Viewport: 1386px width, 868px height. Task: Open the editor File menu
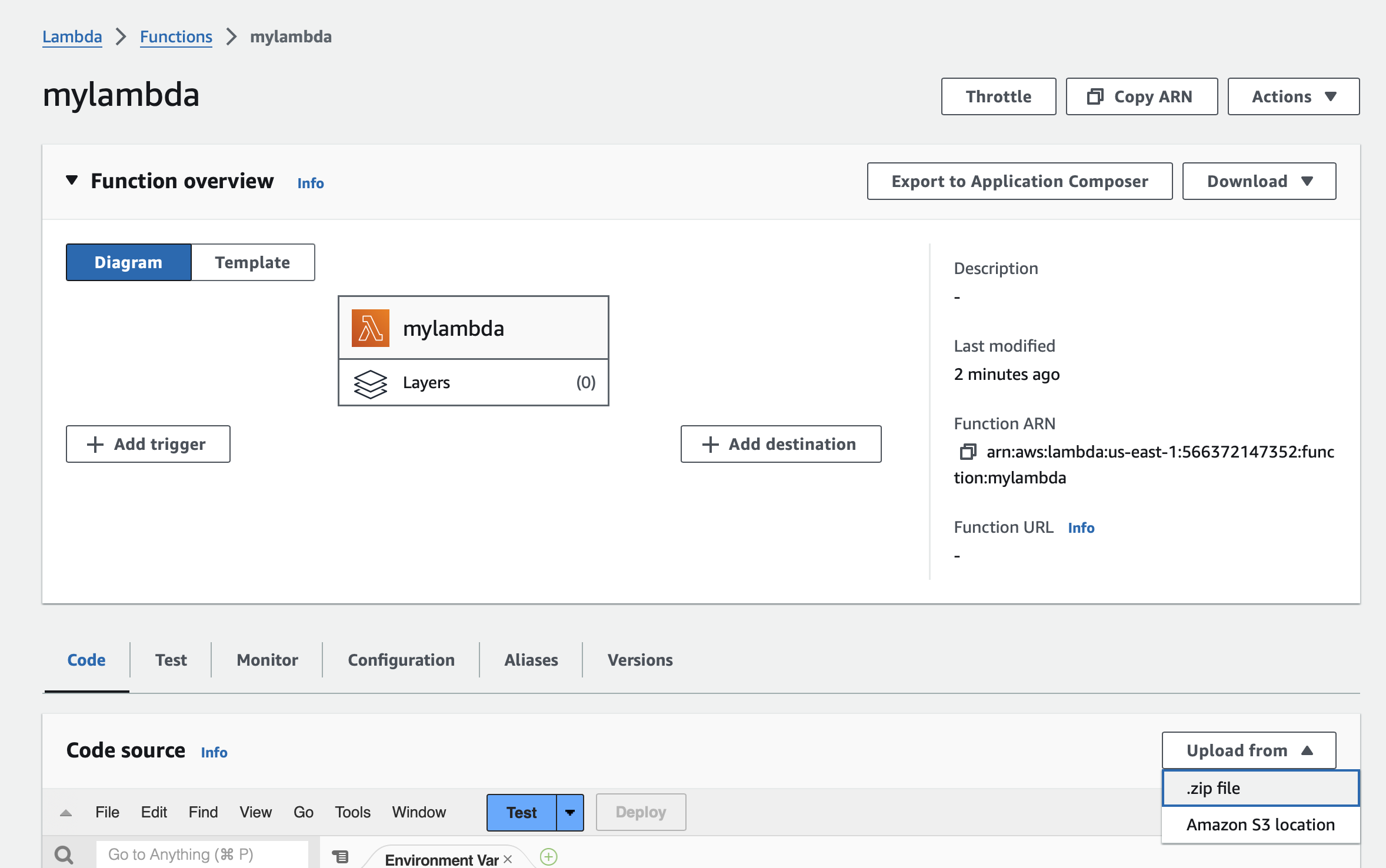click(x=107, y=812)
